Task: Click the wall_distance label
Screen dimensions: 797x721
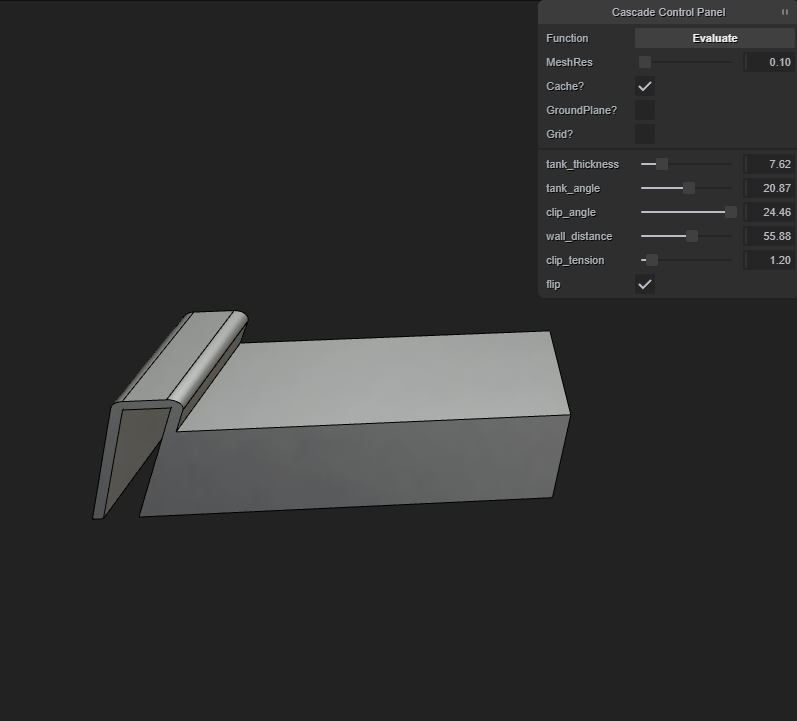Action: (x=579, y=236)
